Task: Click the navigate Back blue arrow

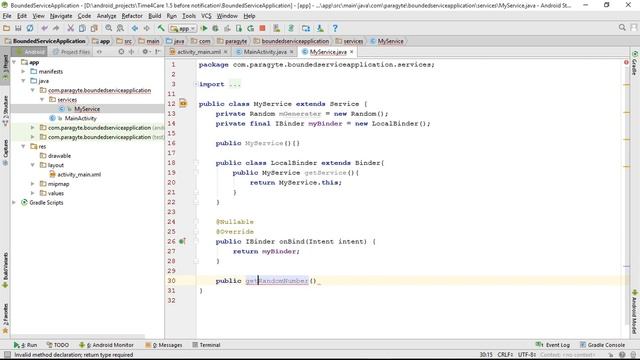Action: coord(135,28)
